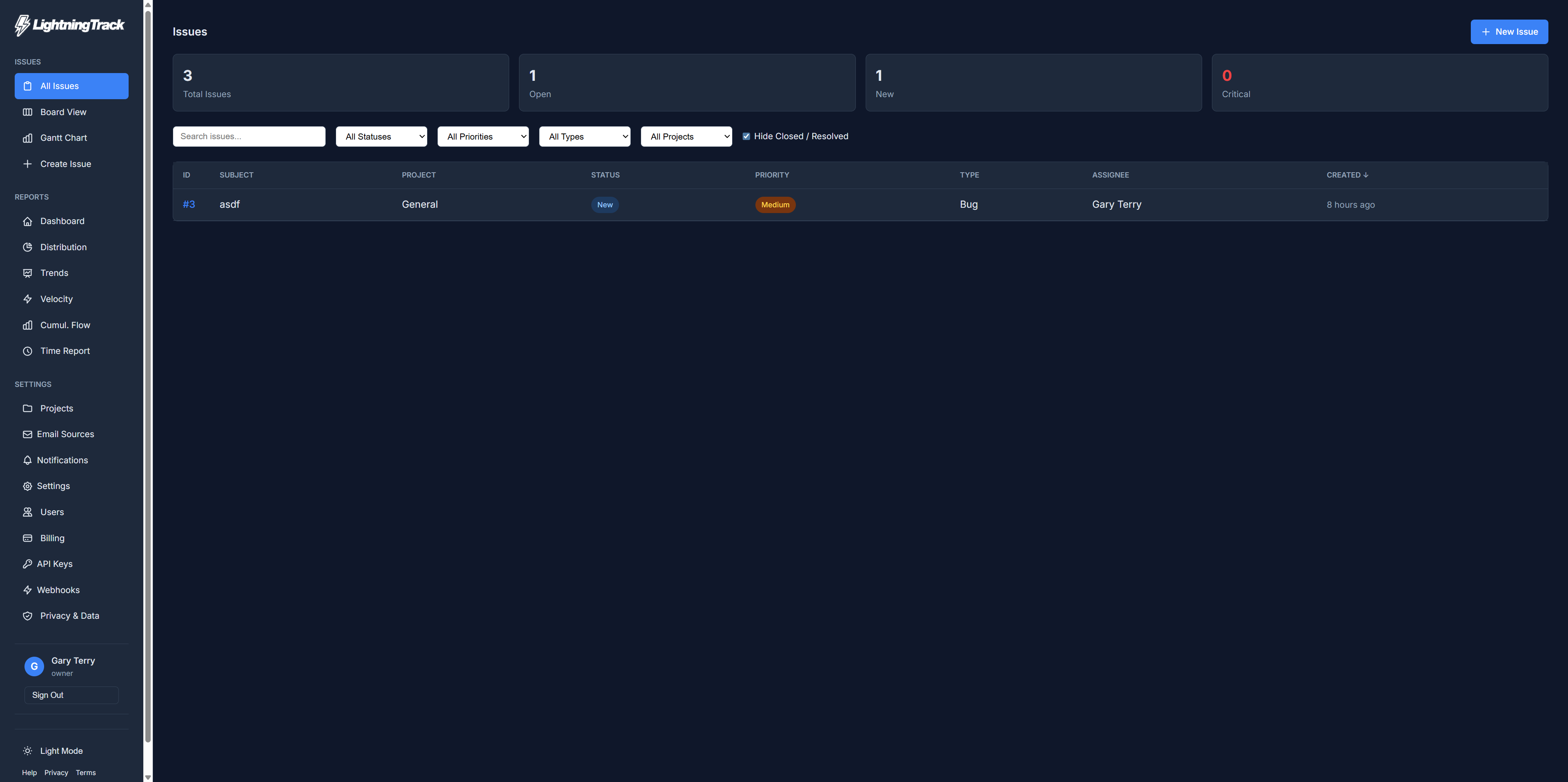Viewport: 1568px width, 782px height.
Task: Select the Velocity lightning icon
Action: coord(28,299)
